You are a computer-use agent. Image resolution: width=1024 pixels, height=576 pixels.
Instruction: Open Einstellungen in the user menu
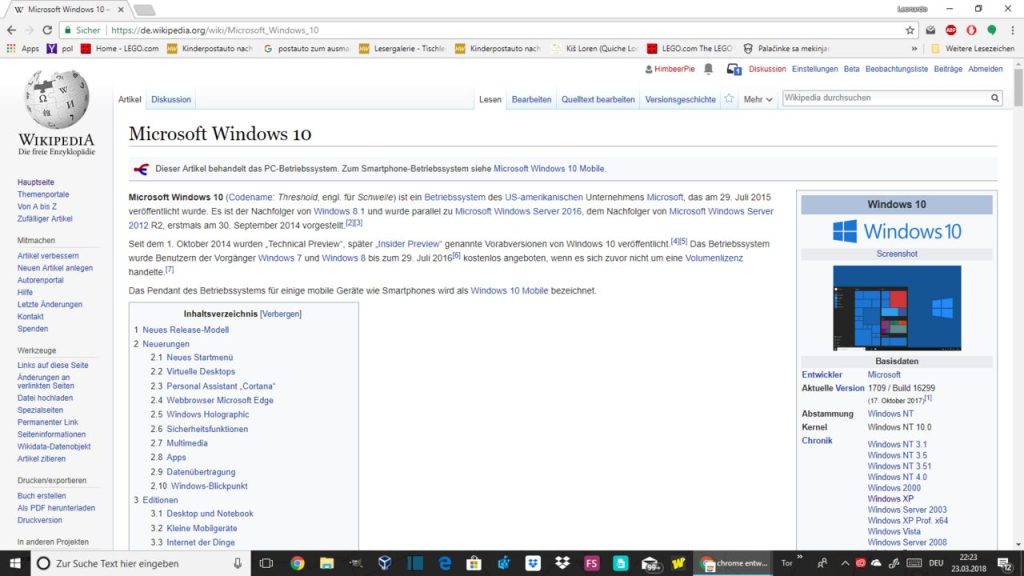pos(814,69)
